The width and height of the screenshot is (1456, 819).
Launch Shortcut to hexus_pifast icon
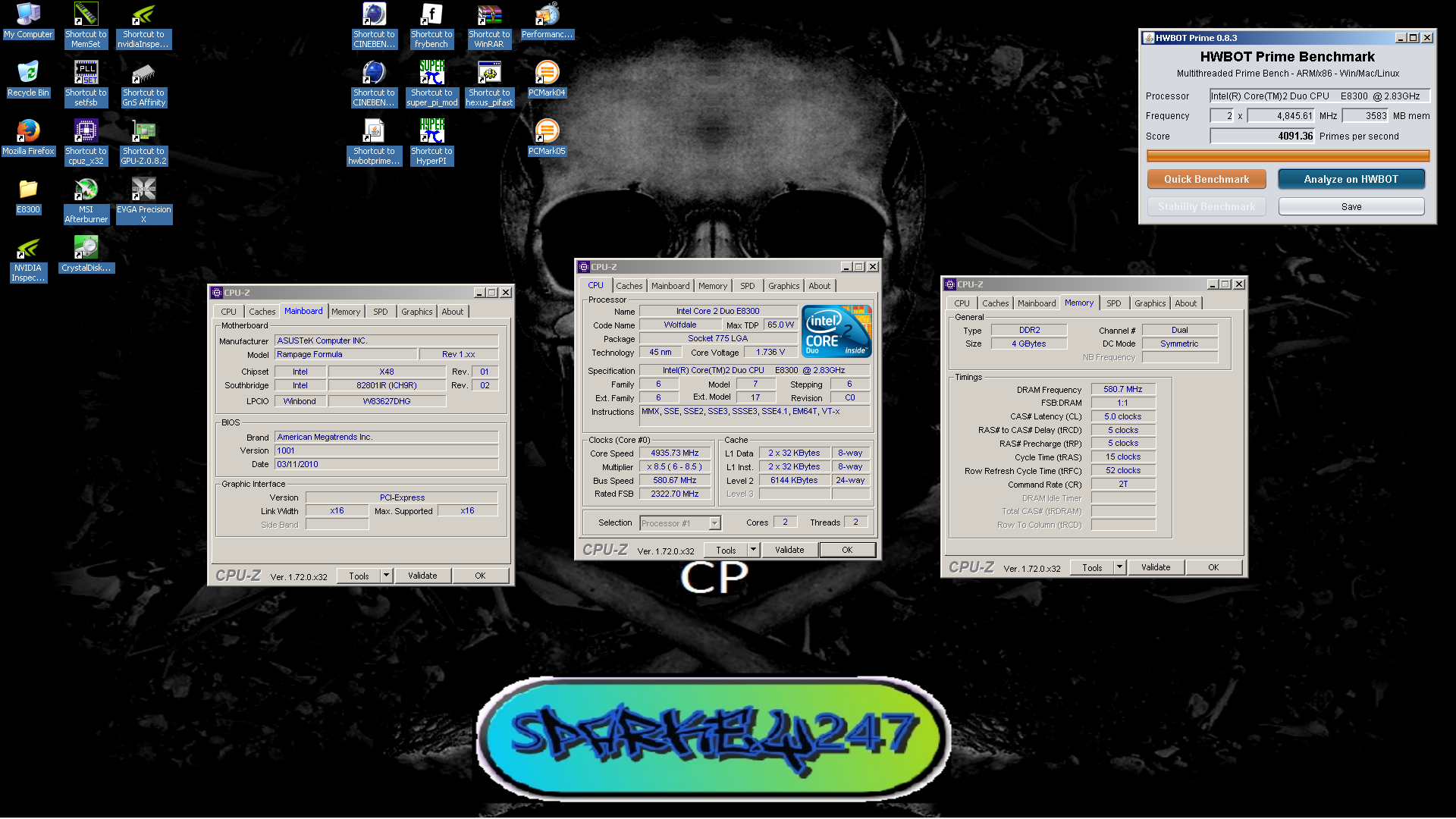489,84
